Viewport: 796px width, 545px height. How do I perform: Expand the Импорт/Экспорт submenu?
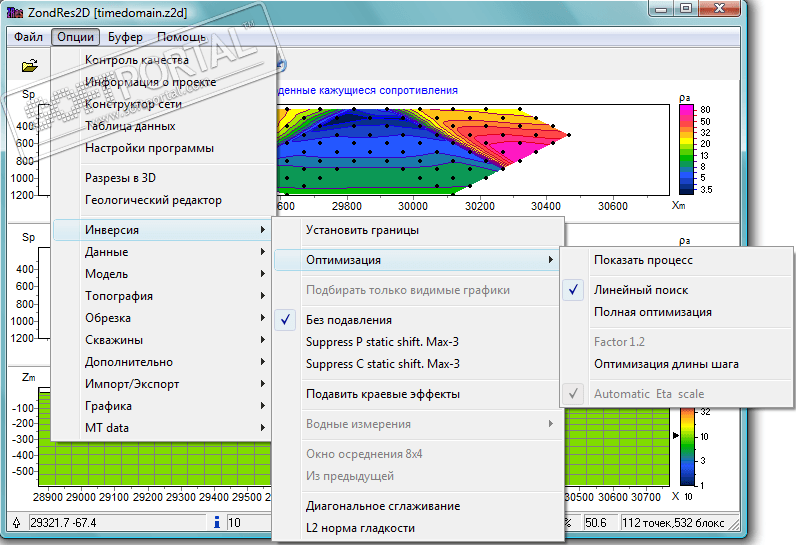(162, 384)
